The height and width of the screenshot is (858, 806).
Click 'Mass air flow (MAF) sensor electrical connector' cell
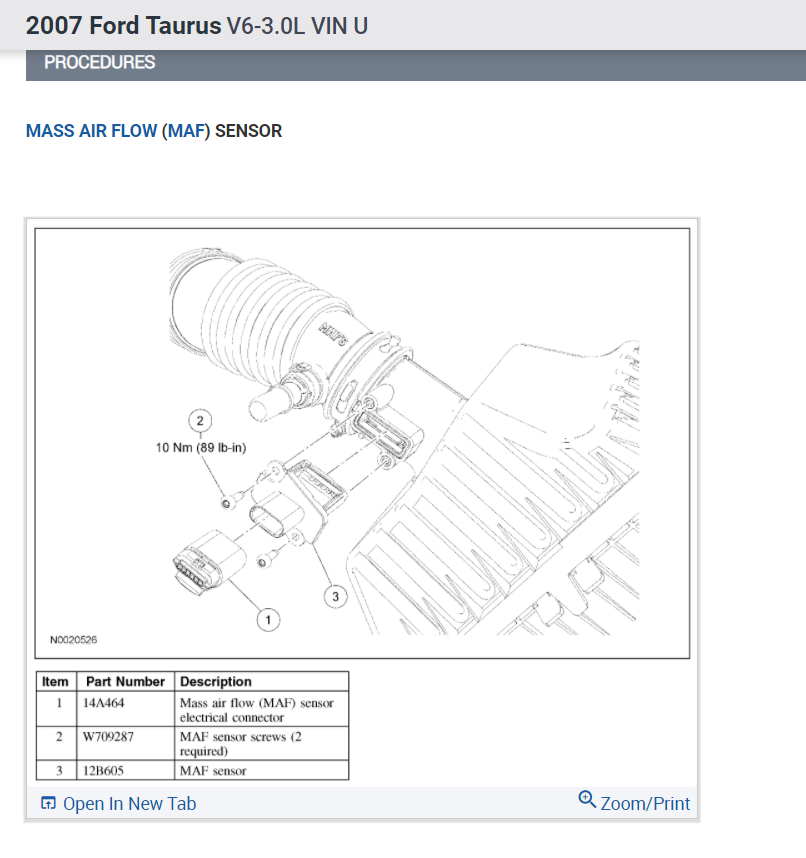pos(261,709)
